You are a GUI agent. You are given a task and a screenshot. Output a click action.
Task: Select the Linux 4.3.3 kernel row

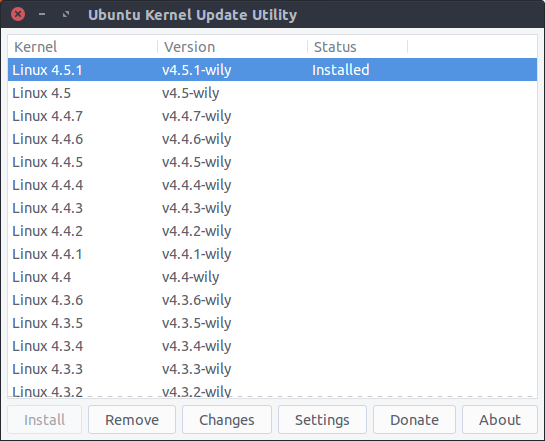point(272,369)
